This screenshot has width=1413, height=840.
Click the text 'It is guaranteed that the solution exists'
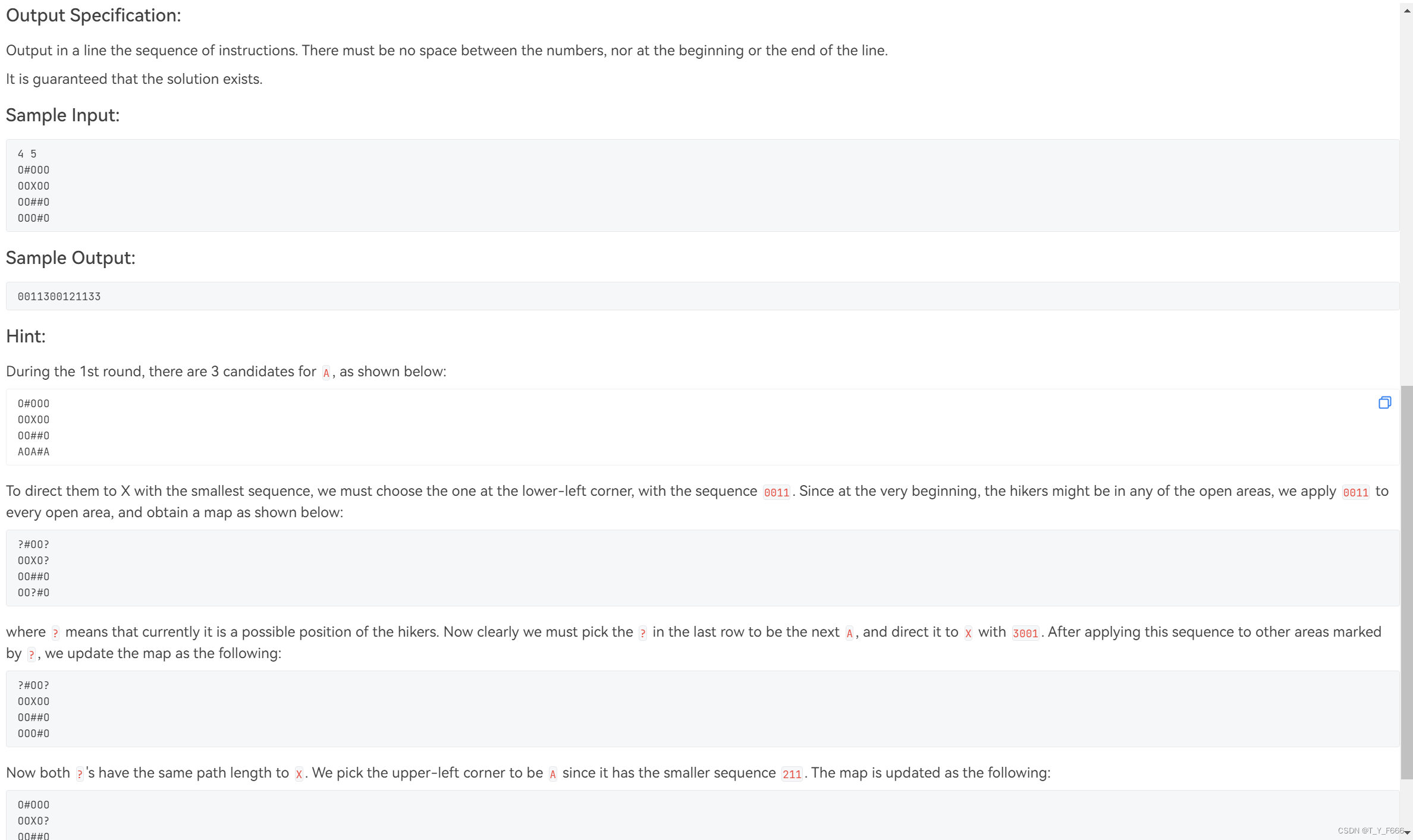(134, 79)
